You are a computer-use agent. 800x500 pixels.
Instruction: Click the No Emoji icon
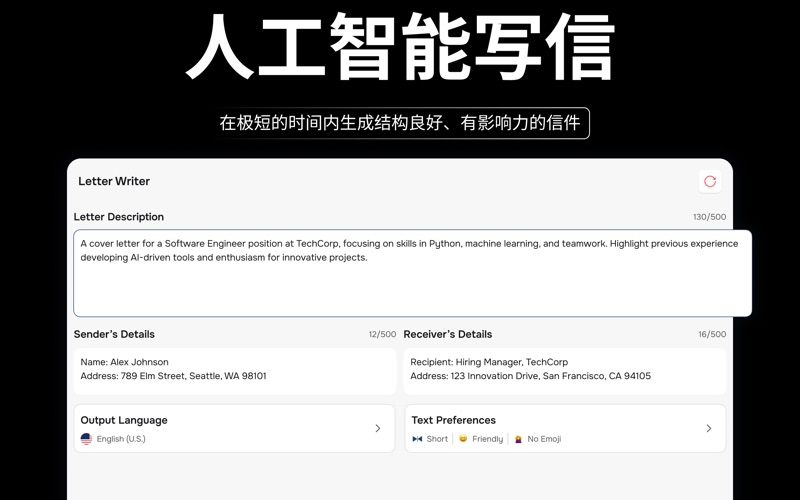tap(518, 439)
